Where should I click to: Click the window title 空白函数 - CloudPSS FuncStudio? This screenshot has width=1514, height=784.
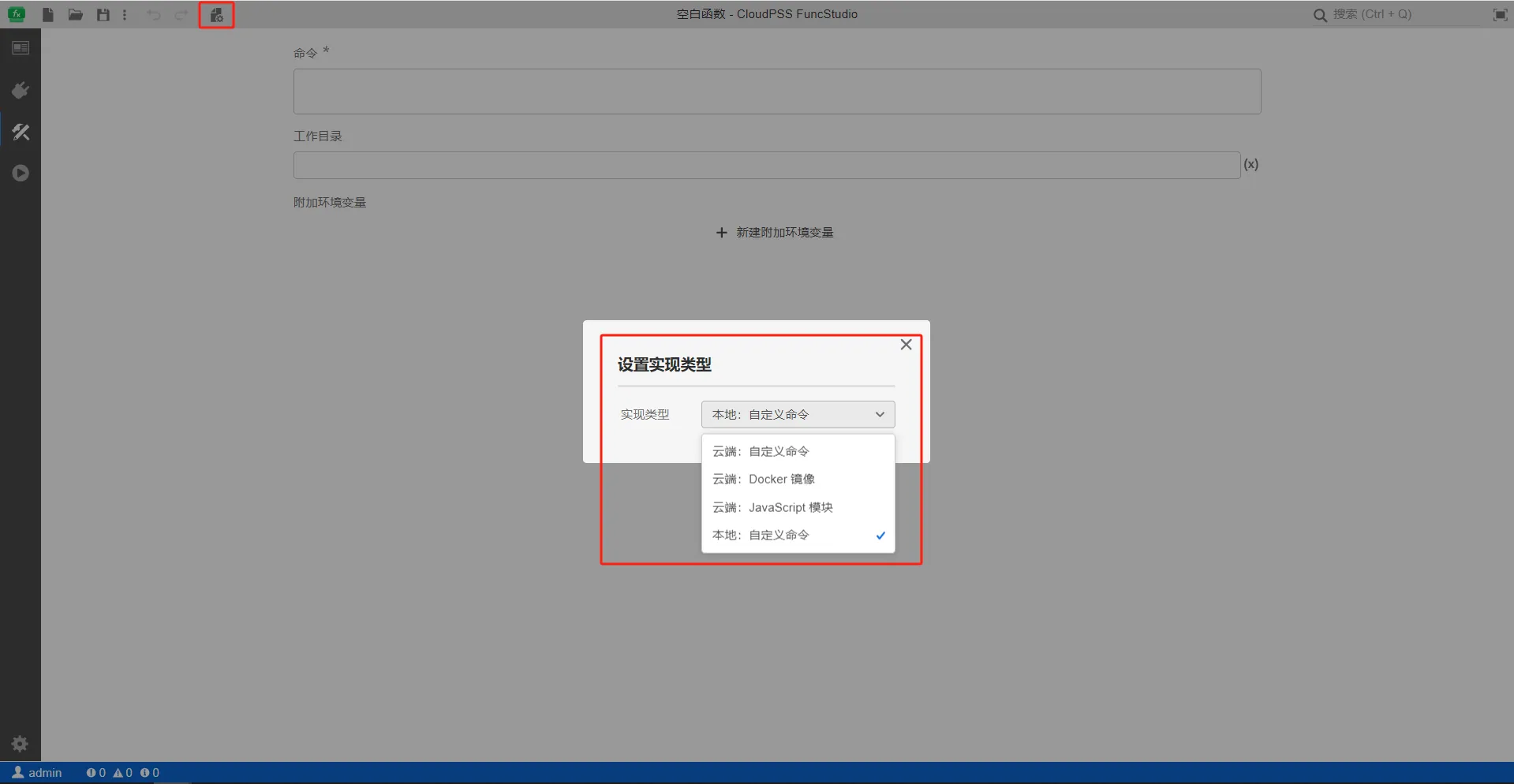tap(767, 14)
